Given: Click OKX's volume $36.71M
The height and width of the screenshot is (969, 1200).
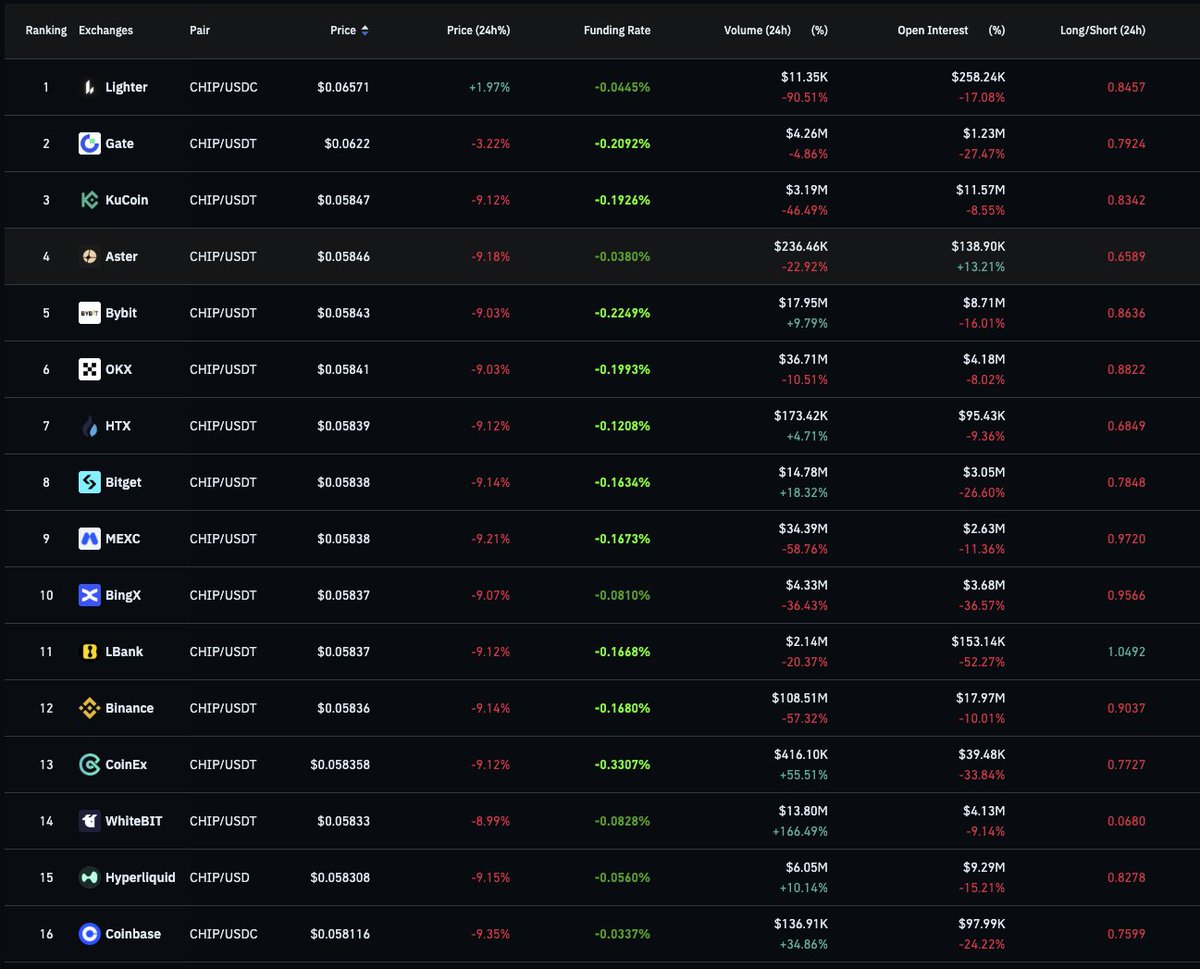Looking at the screenshot, I should pos(804,359).
